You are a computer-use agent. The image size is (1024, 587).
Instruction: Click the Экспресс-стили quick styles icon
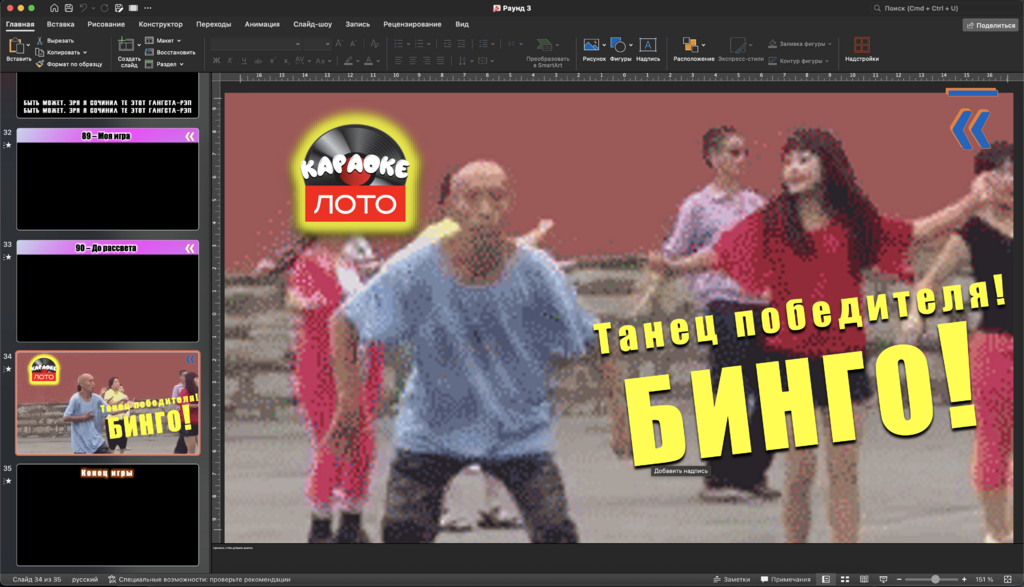pos(738,45)
